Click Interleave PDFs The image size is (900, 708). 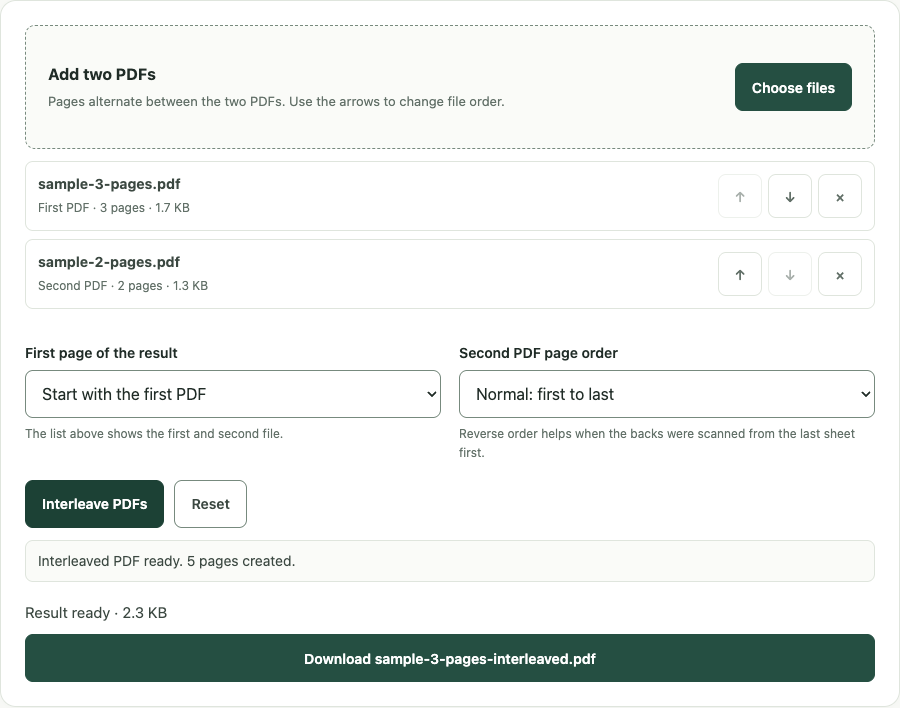pyautogui.click(x=95, y=504)
